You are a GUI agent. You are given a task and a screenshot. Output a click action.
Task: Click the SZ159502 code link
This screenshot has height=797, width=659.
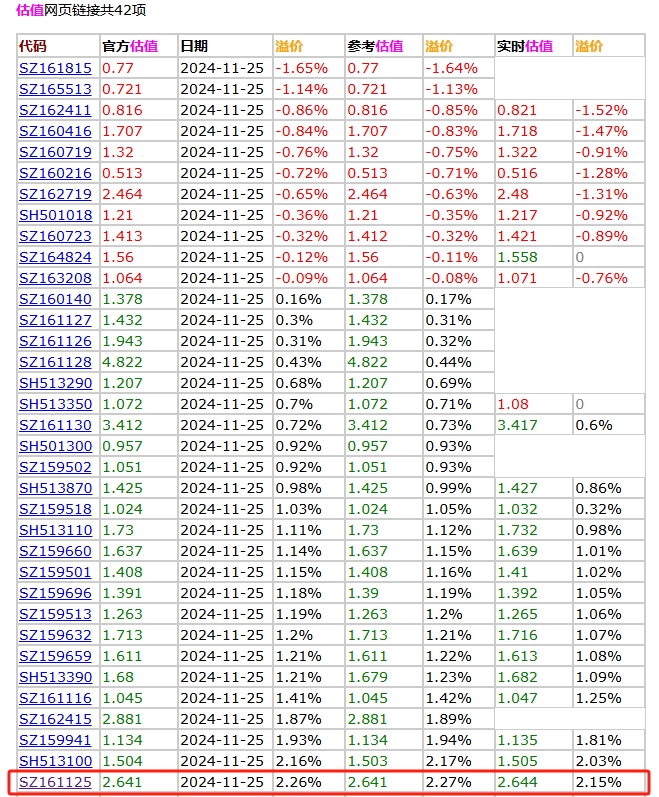[55, 467]
